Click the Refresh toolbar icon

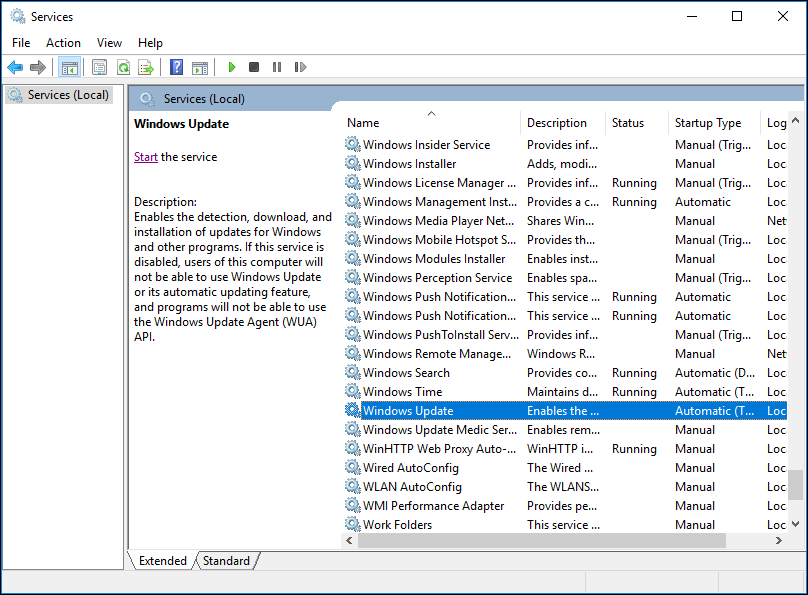click(x=123, y=67)
